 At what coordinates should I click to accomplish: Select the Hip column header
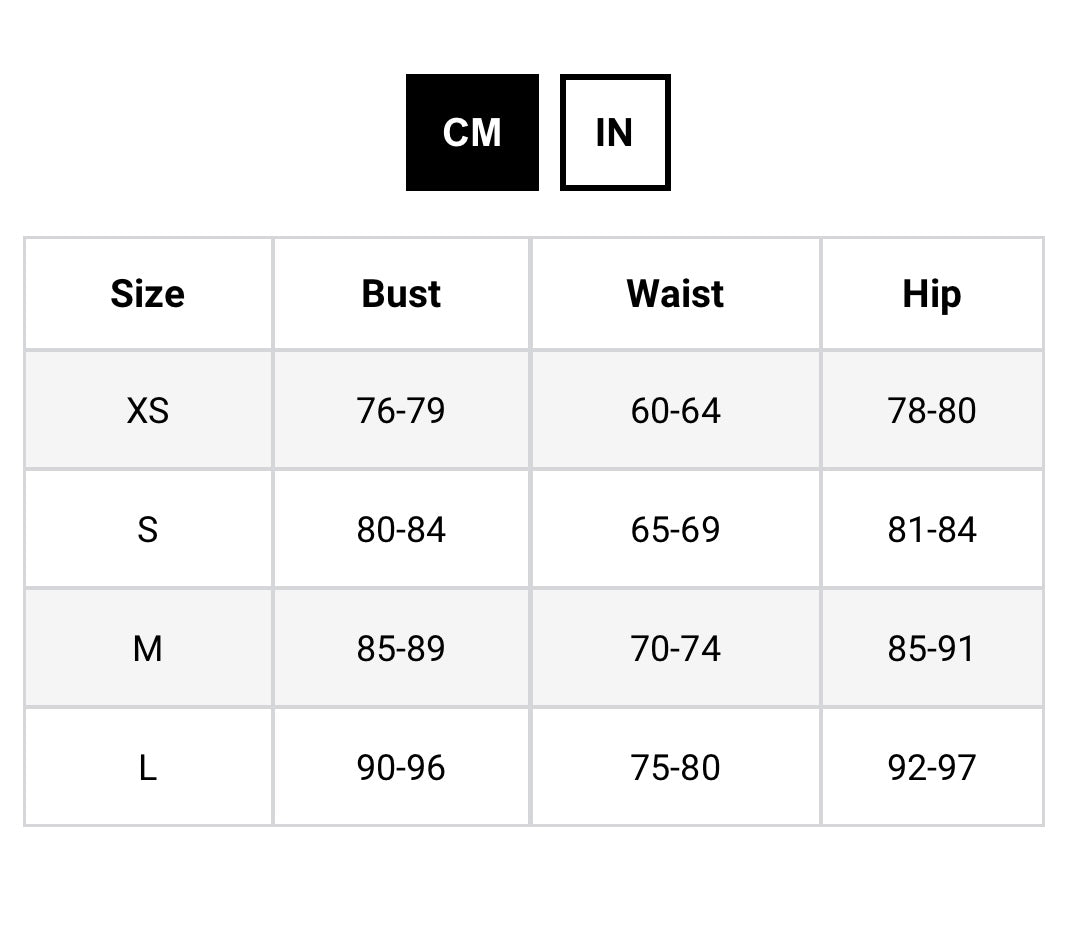click(931, 294)
